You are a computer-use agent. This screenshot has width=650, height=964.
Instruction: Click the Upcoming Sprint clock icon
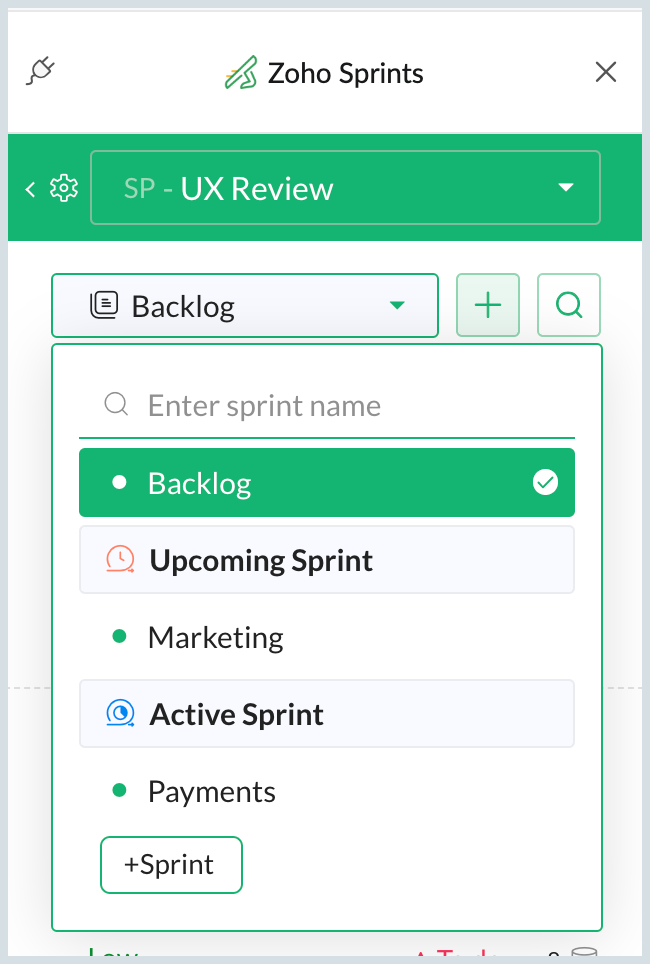coord(120,559)
